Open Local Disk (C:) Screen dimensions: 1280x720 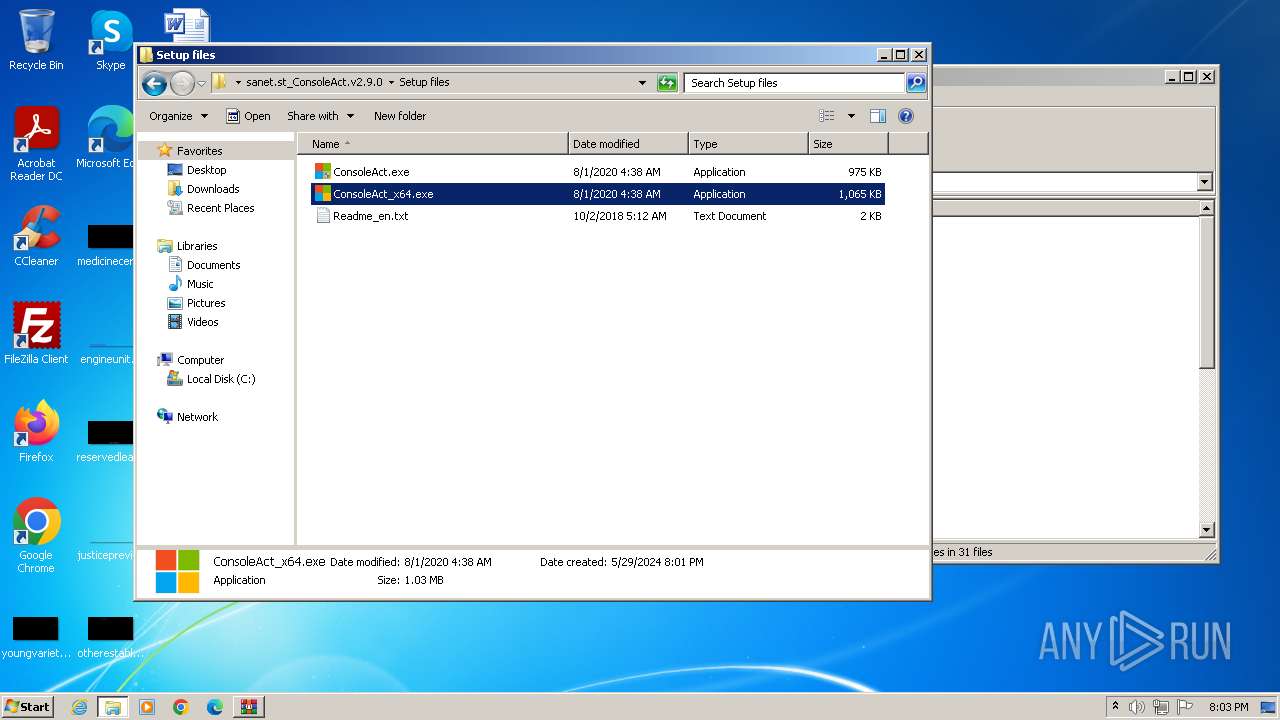(x=220, y=379)
